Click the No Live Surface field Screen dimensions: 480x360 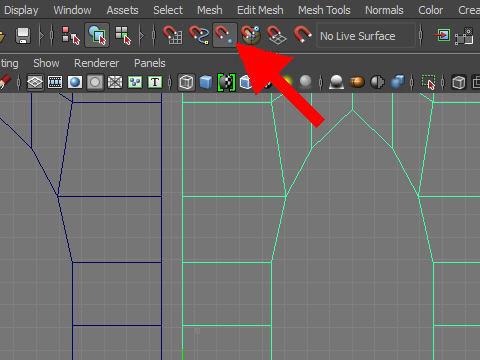pyautogui.click(x=366, y=35)
